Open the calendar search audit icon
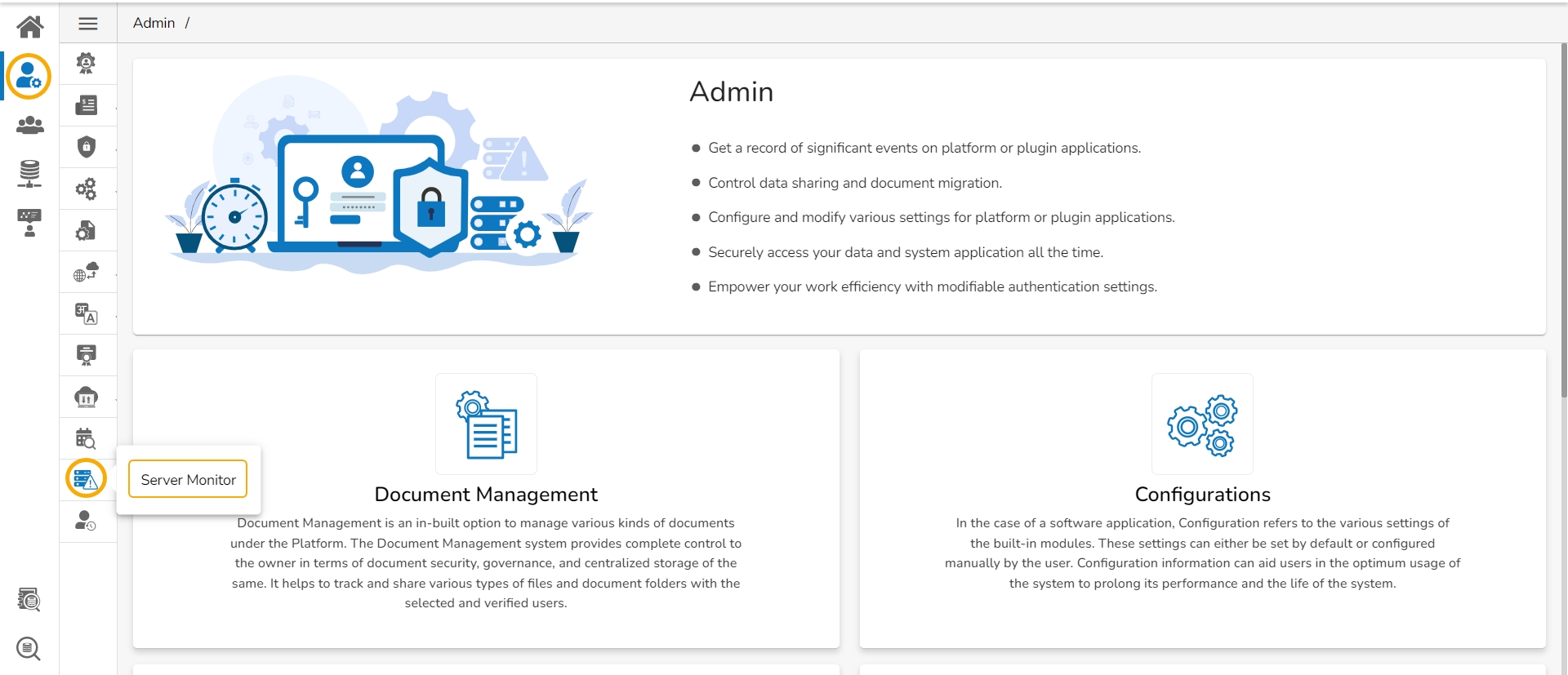 point(86,438)
